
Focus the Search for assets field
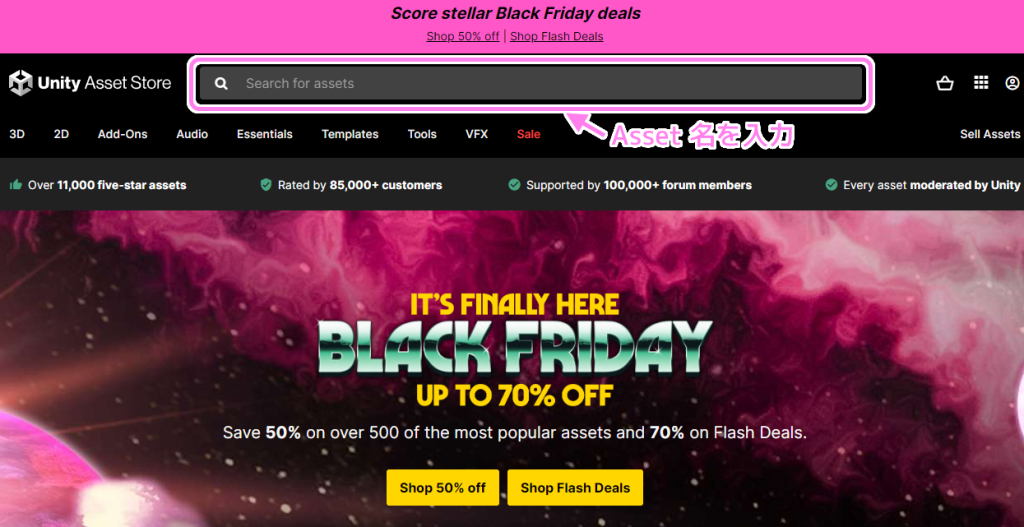(531, 84)
